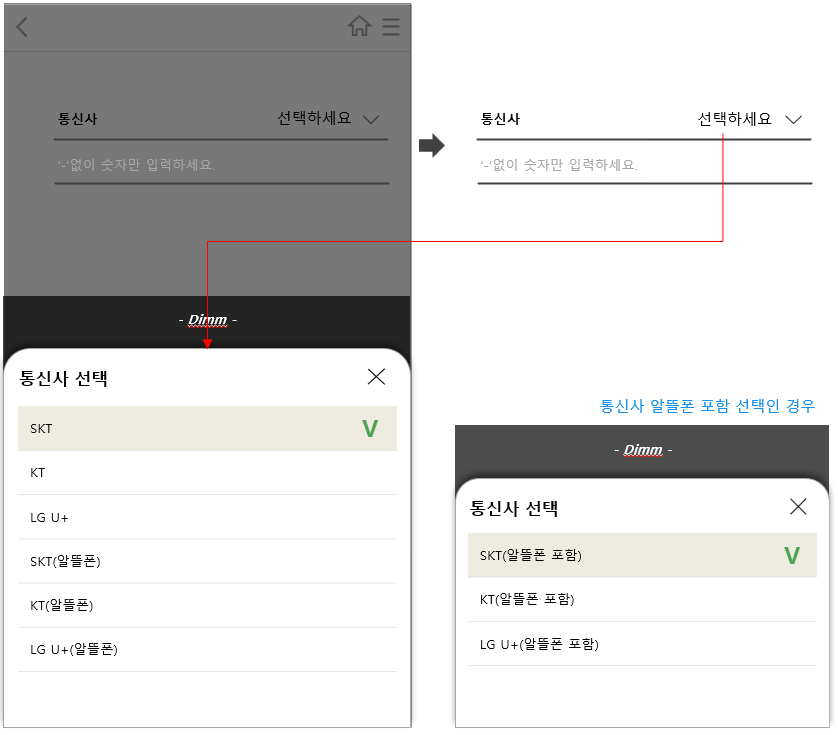The width and height of the screenshot is (838, 735).
Task: Close the 통신사 선택 bottom sheet
Action: (x=376, y=377)
